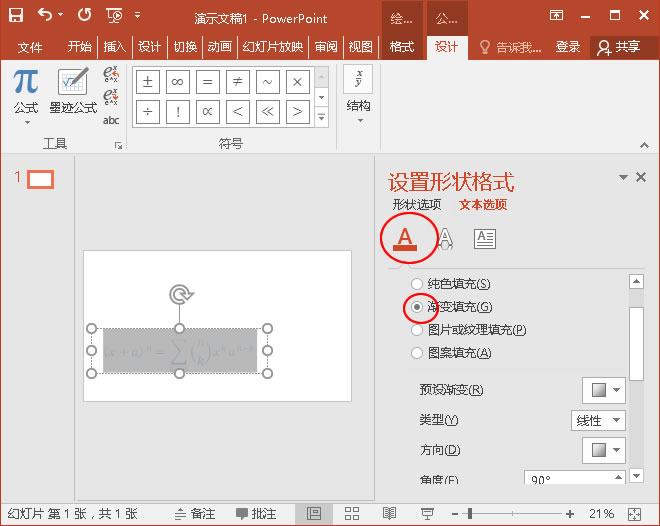Insert the not-equal symbol
The height and width of the screenshot is (526, 660).
point(237,82)
